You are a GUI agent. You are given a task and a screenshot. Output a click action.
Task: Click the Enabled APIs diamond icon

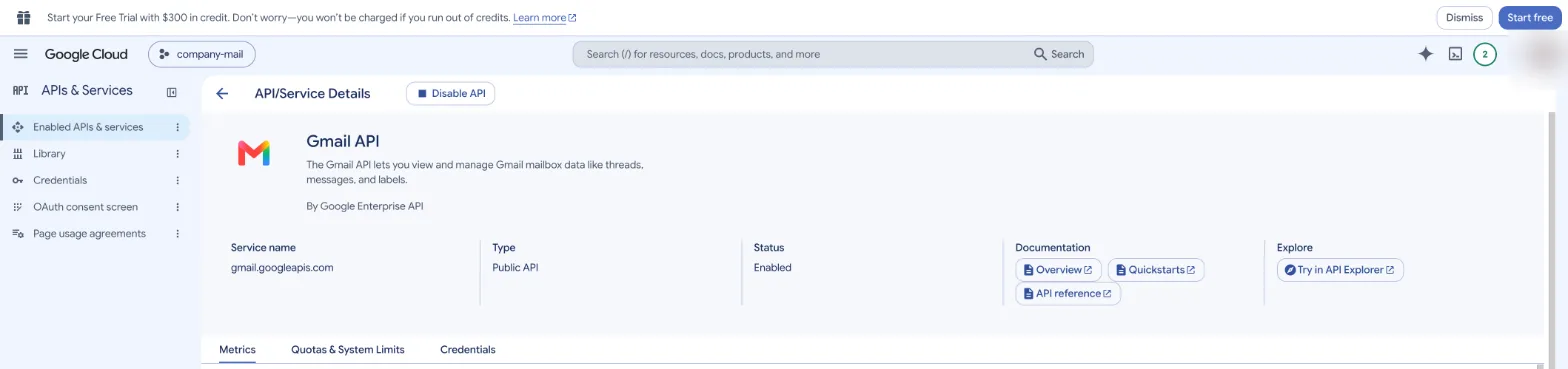tap(17, 127)
